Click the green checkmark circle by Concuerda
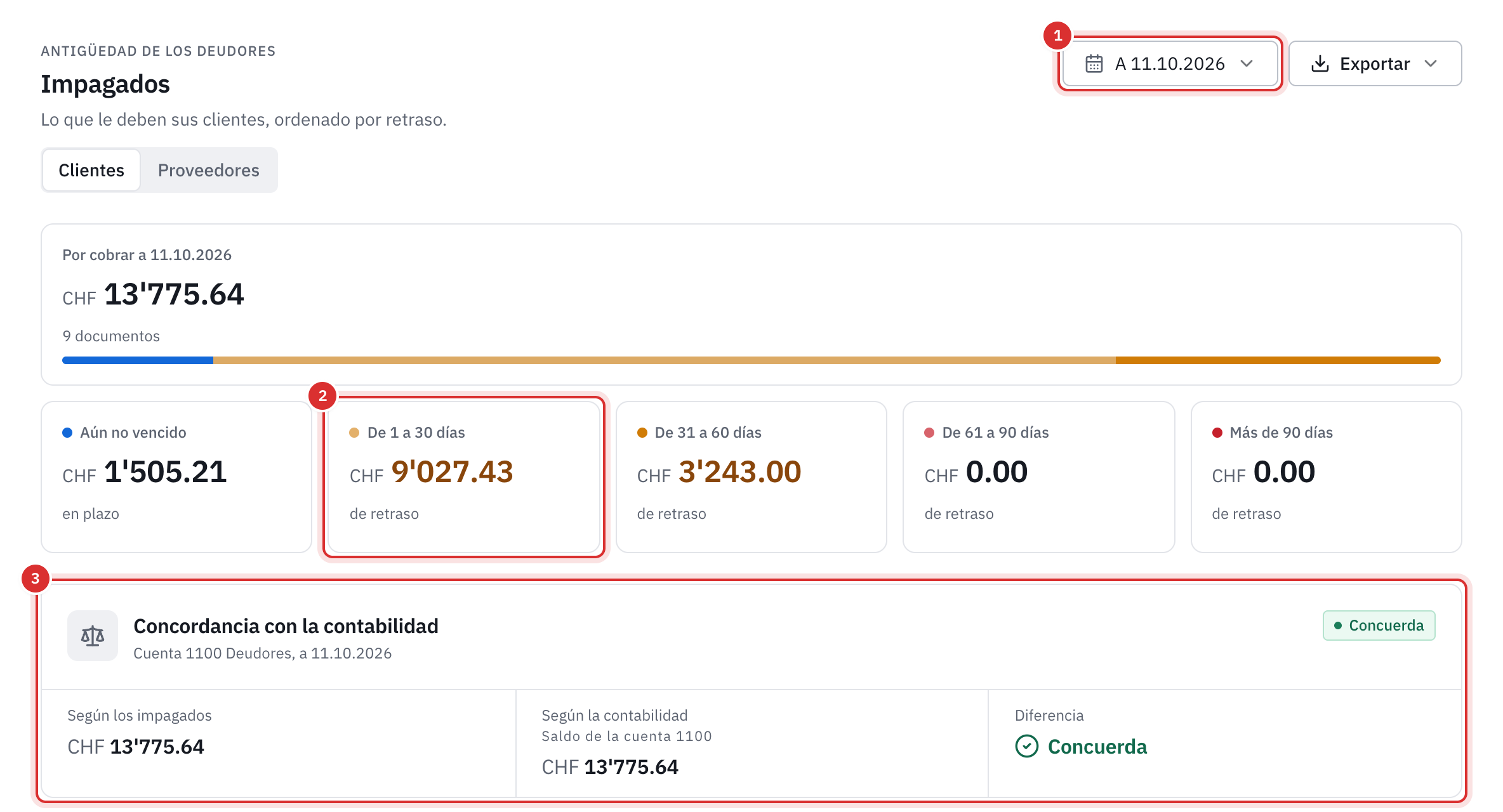Viewport: 1503px width, 812px height. point(1026,746)
